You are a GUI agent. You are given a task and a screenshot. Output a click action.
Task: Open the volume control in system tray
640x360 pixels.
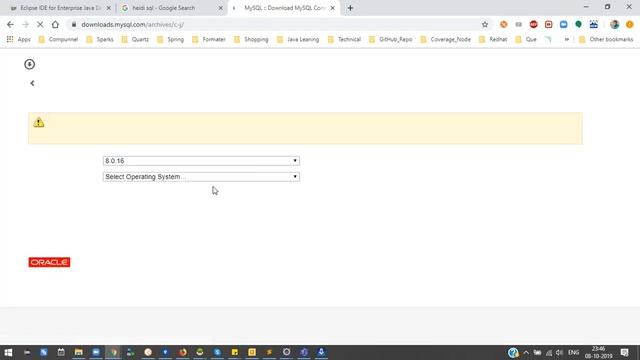pos(560,352)
